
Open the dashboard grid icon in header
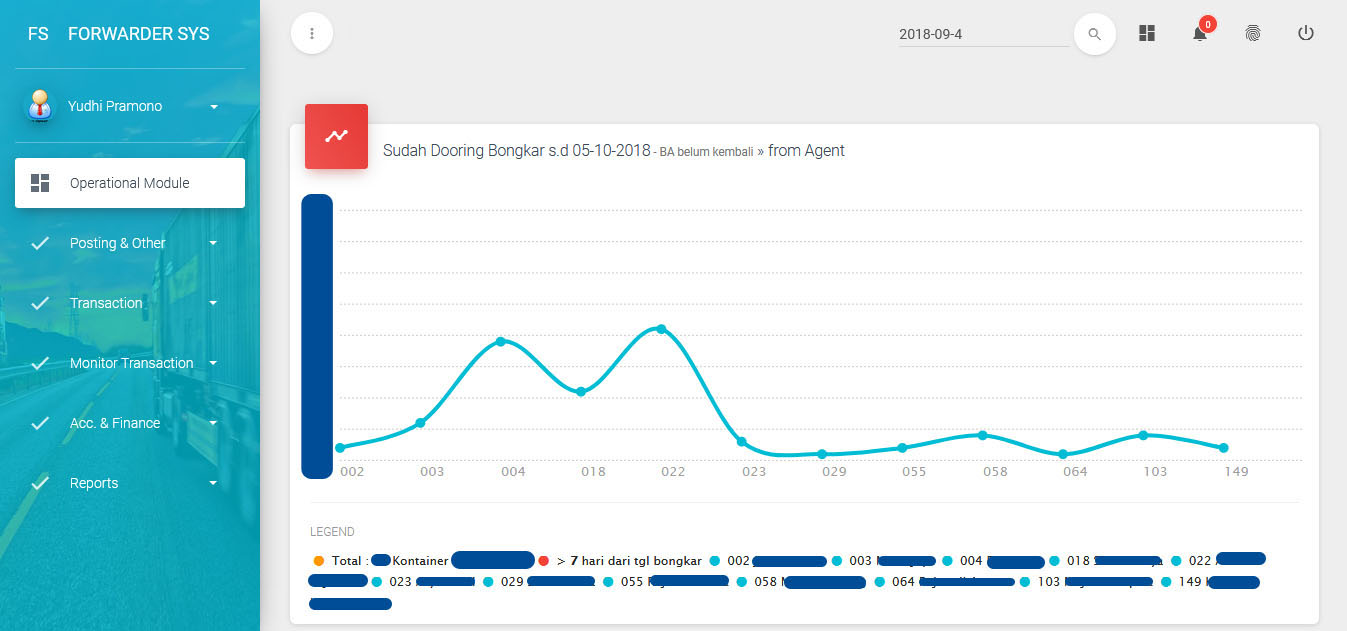[1147, 33]
